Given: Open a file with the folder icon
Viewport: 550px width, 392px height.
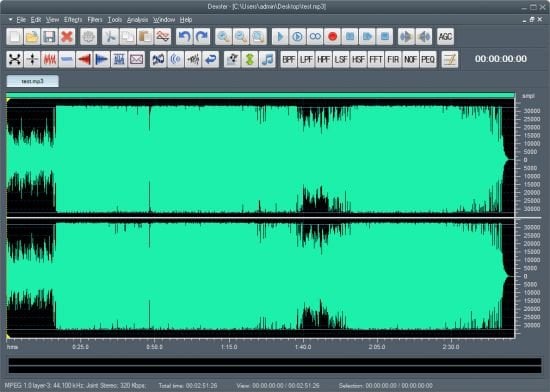Looking at the screenshot, I should (x=32, y=36).
